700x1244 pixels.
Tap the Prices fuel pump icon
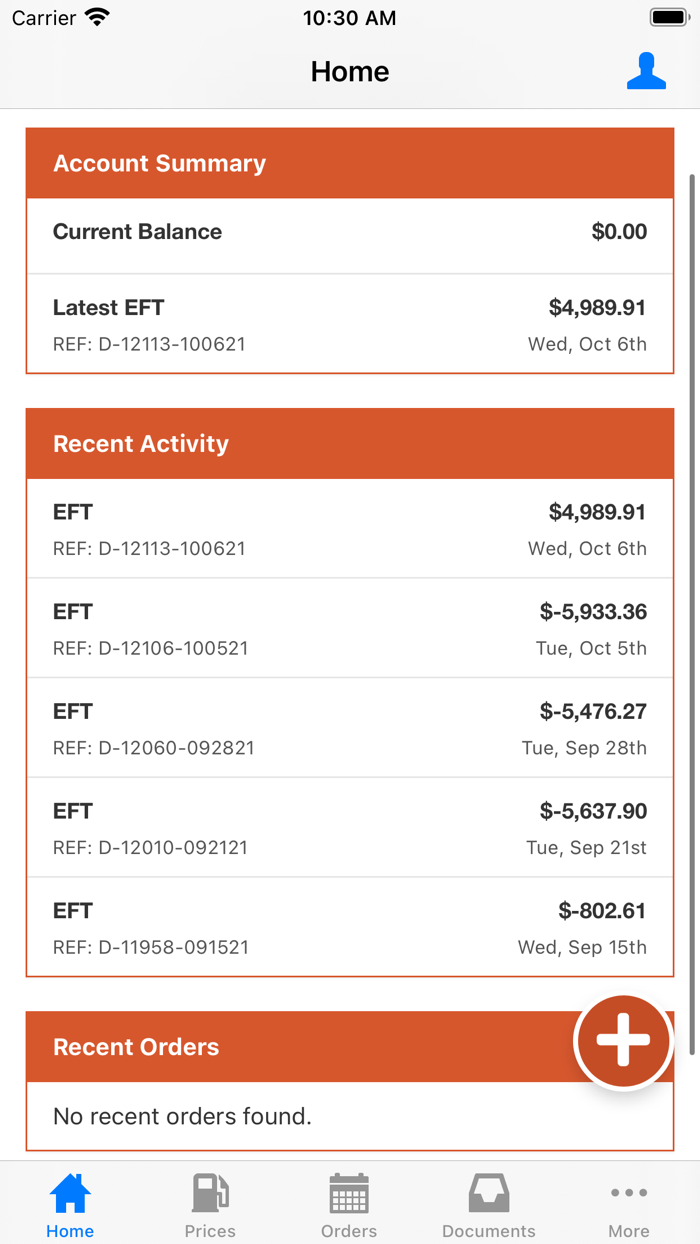click(209, 1191)
